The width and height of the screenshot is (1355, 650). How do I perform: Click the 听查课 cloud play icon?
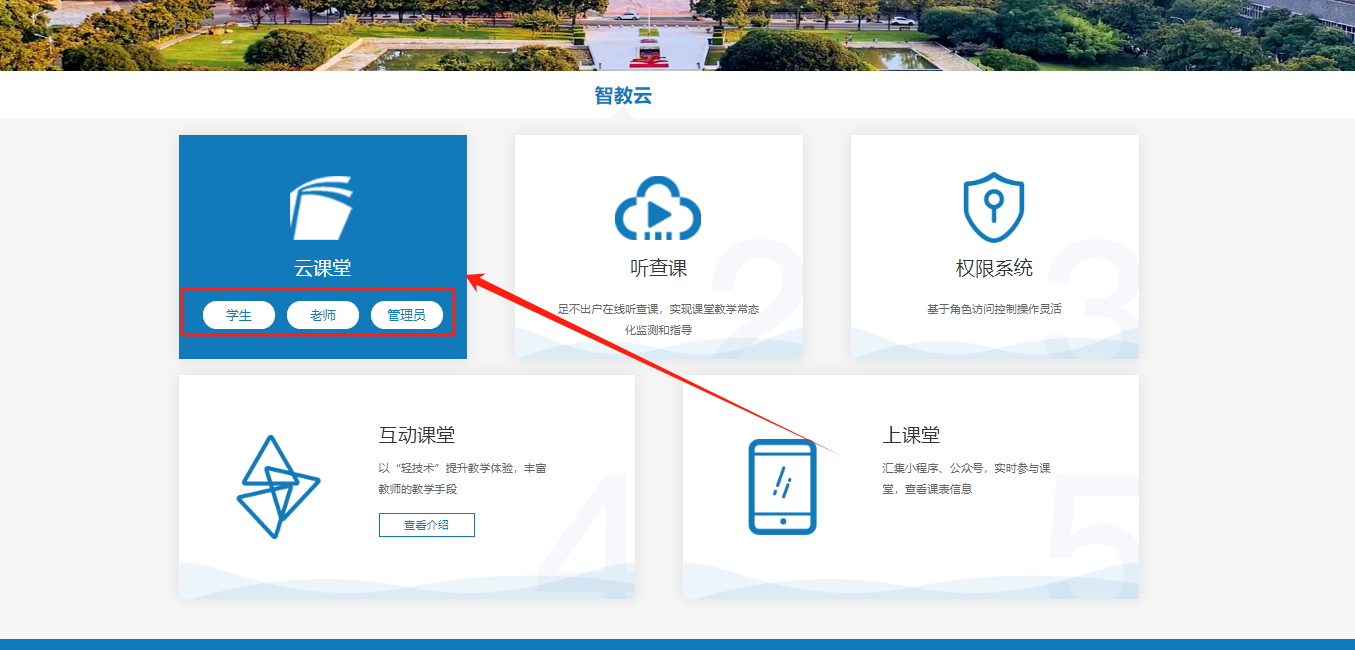pyautogui.click(x=657, y=208)
